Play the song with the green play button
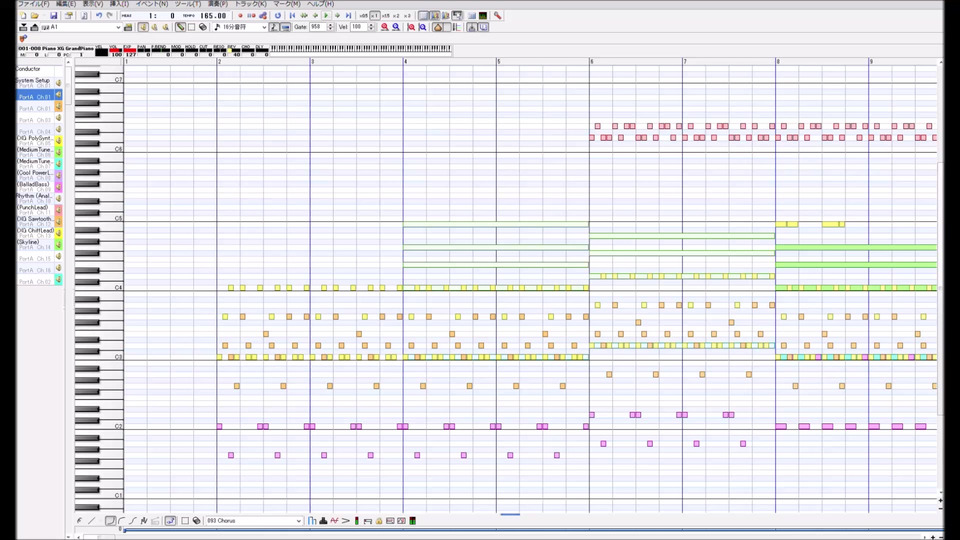 click(326, 15)
